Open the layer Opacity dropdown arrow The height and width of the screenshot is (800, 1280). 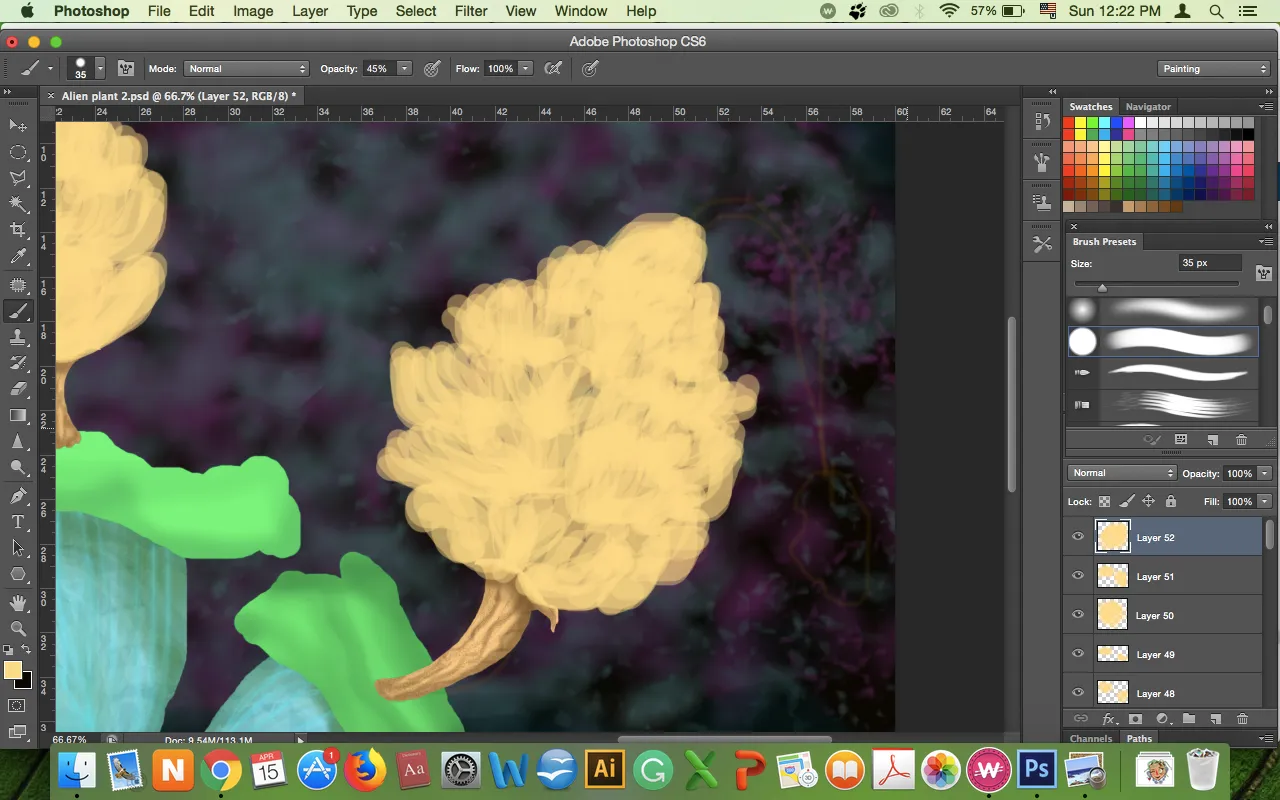coord(1265,473)
